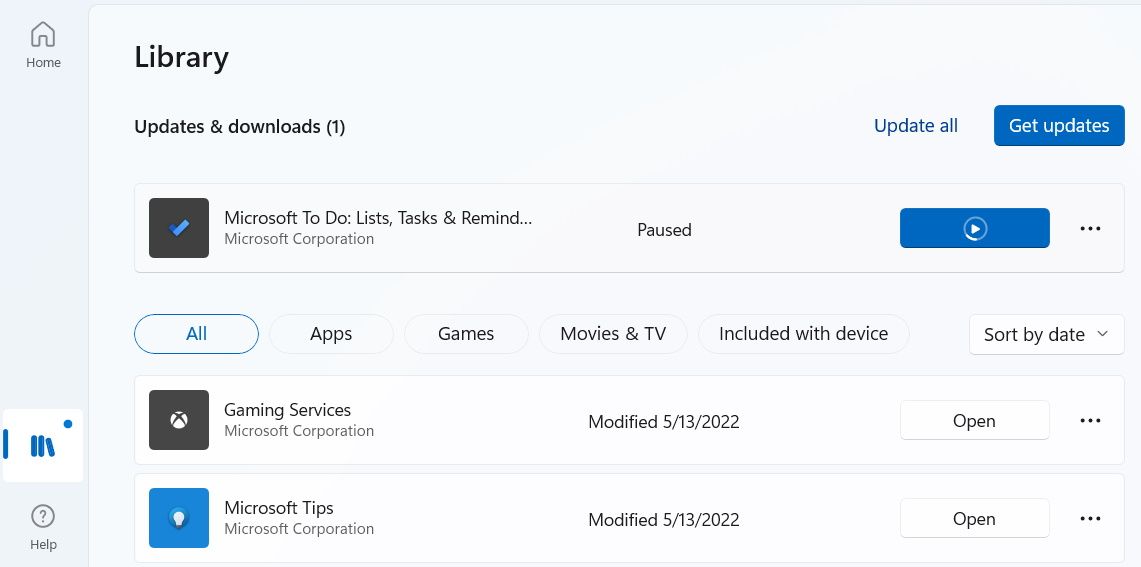Open more options for Microsoft Tips
Image resolution: width=1141 pixels, height=567 pixels.
point(1090,519)
